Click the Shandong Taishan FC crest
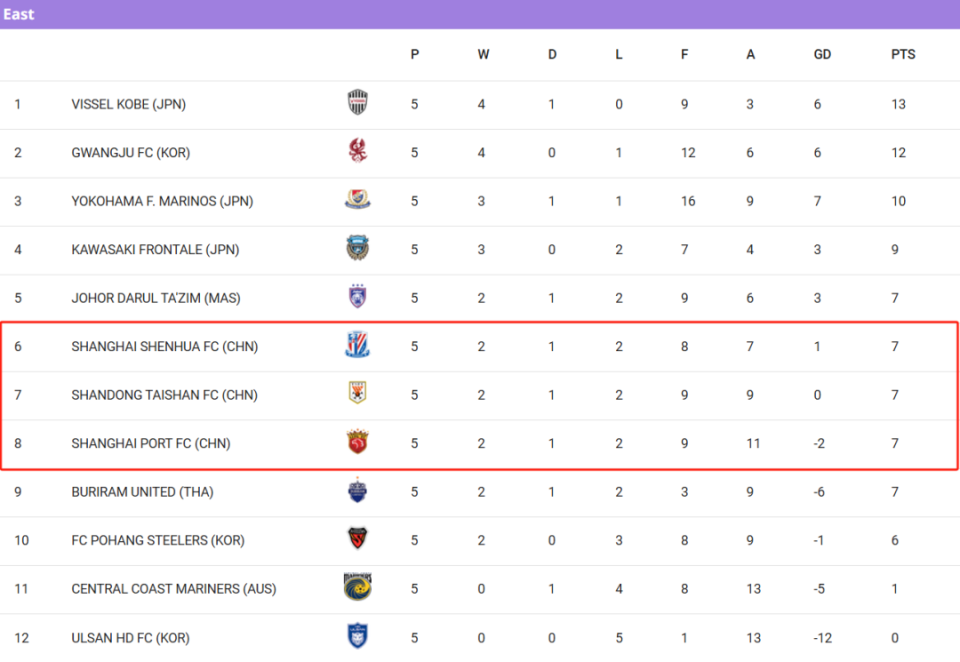This screenshot has width=960, height=662. [x=358, y=395]
